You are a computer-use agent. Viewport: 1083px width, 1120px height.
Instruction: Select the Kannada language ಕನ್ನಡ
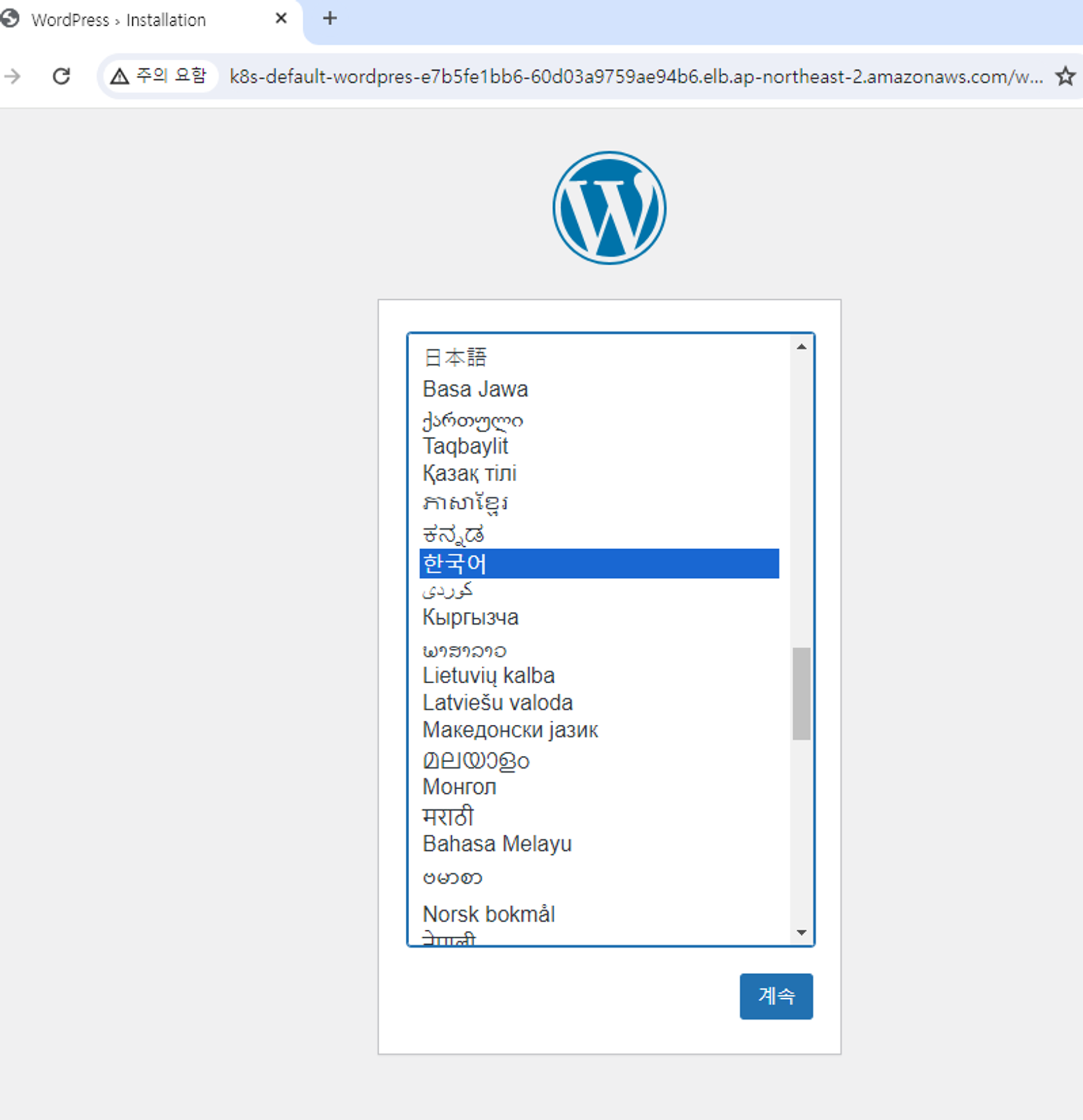[599, 533]
